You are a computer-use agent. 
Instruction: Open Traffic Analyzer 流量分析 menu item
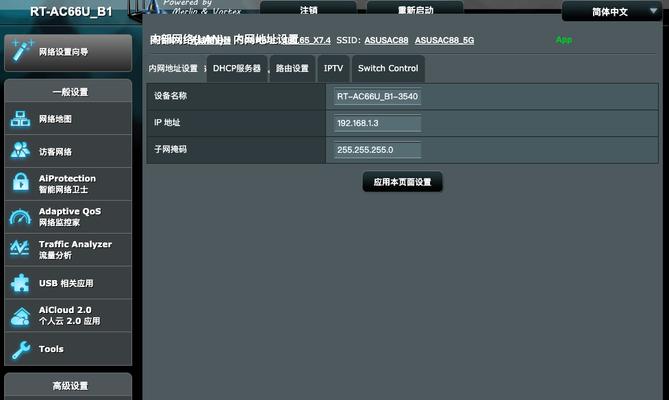[x=68, y=250]
